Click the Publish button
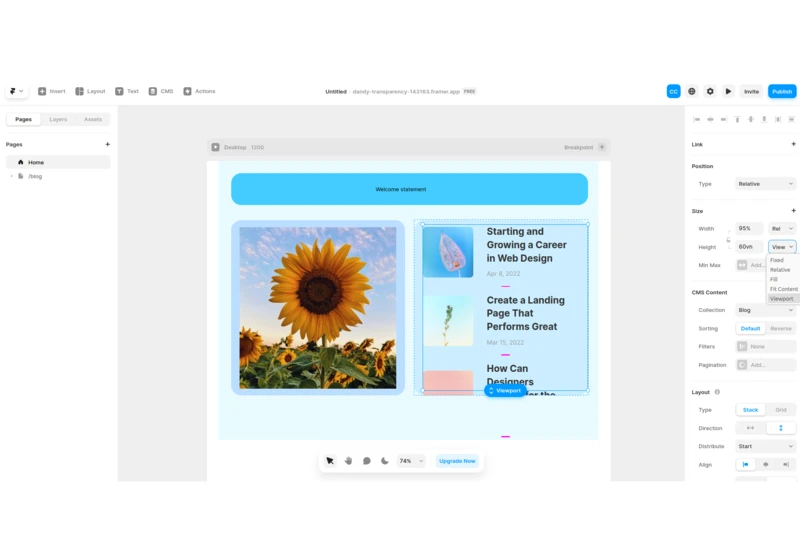 tap(782, 91)
